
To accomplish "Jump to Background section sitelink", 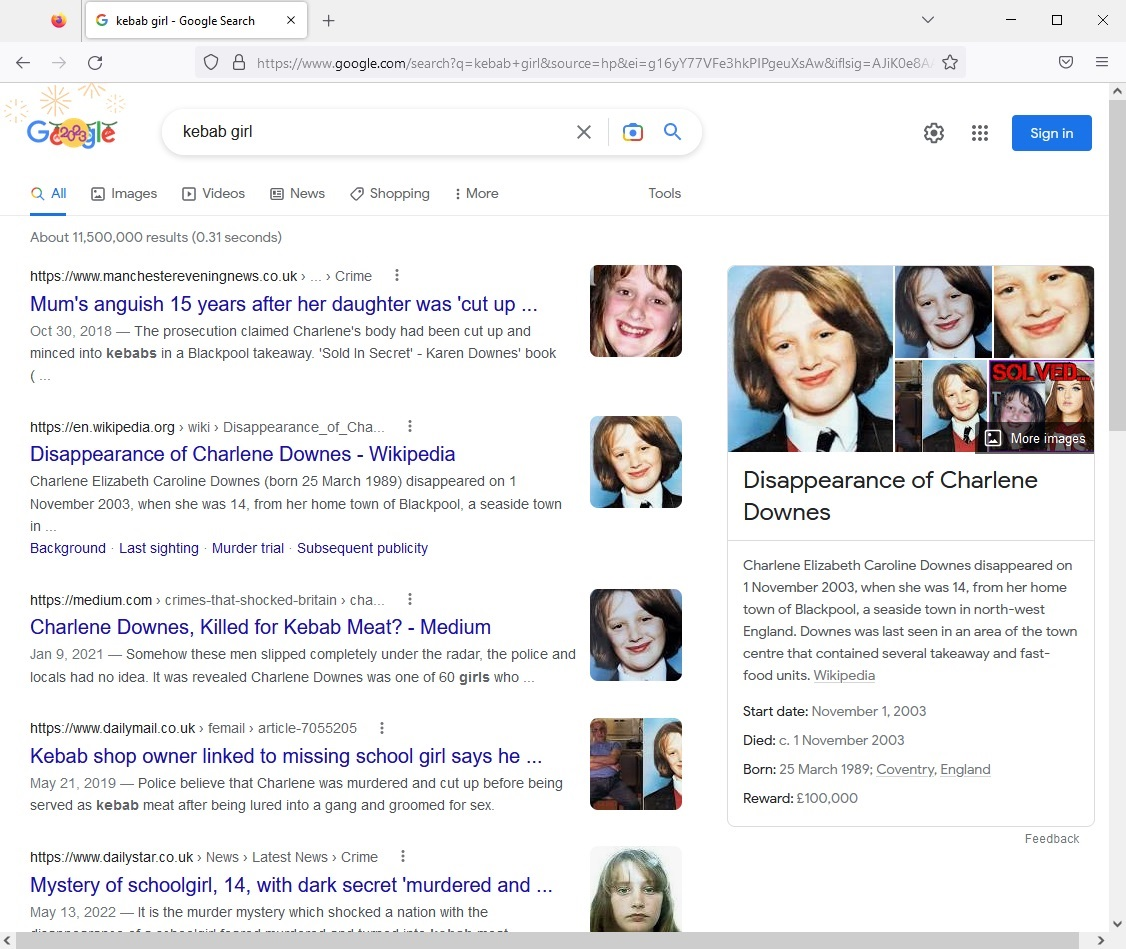I will tap(68, 548).
